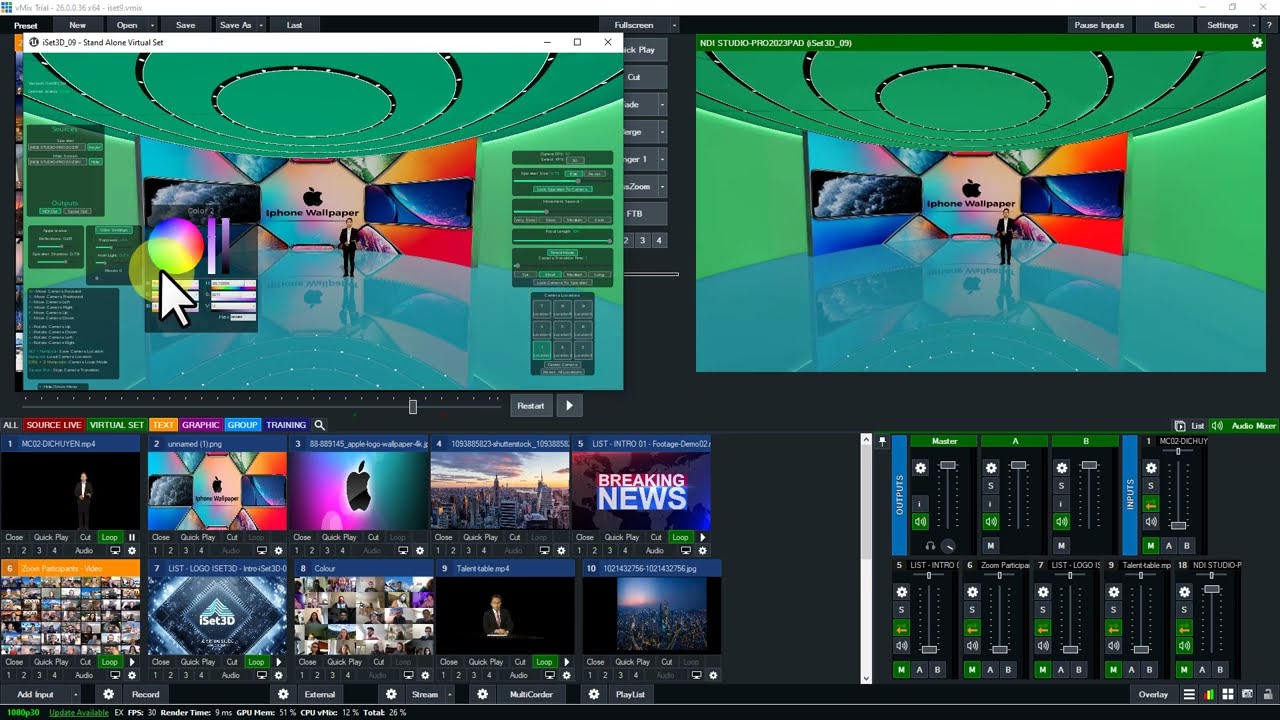Click the Pause Inputs button
The image size is (1280, 720).
coord(1099,25)
